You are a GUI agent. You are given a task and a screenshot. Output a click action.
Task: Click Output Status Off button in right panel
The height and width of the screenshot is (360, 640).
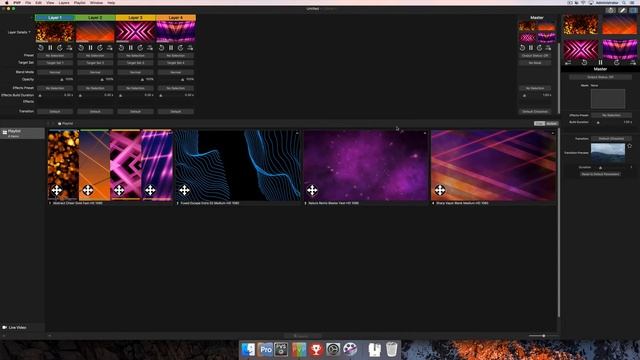point(600,77)
